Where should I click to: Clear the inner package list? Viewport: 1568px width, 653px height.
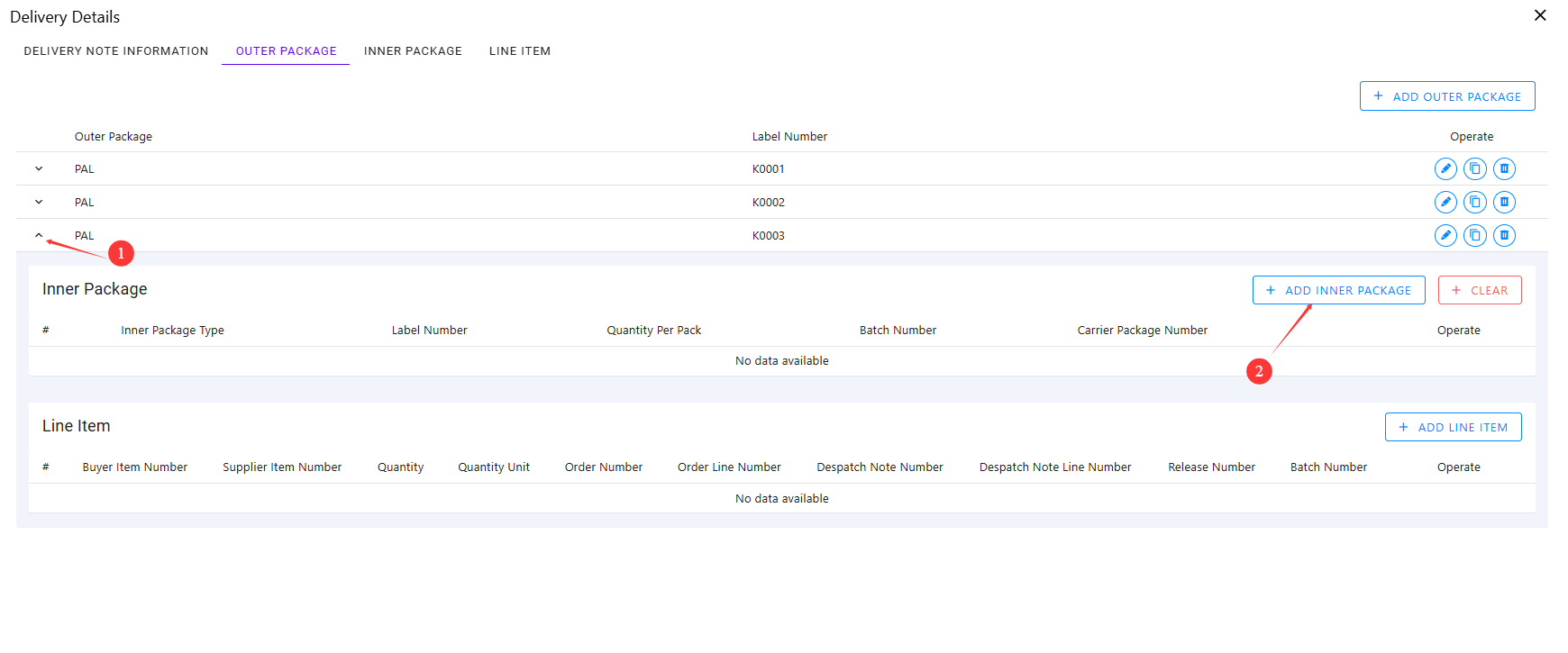point(1480,290)
